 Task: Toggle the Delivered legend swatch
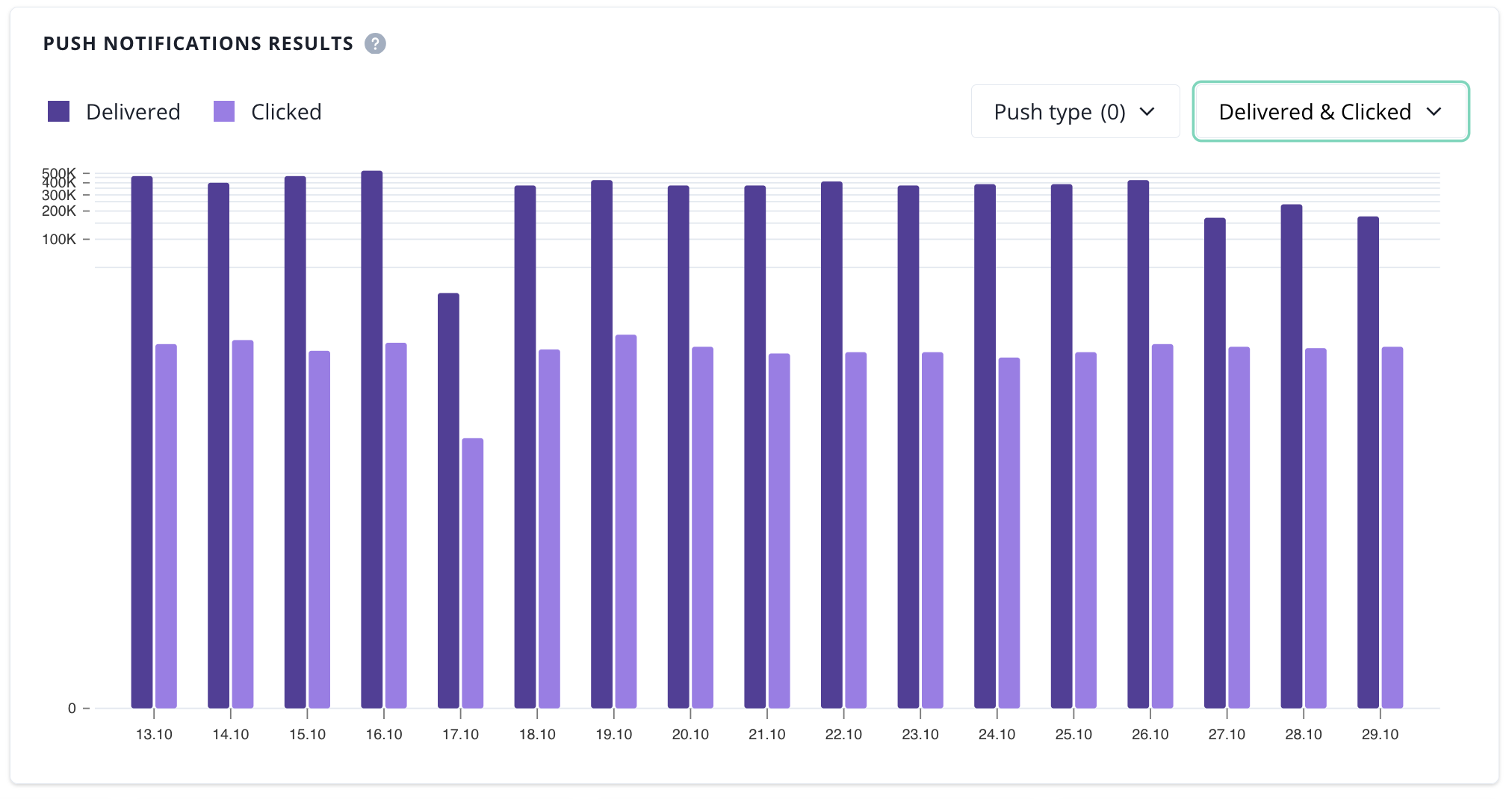(58, 112)
